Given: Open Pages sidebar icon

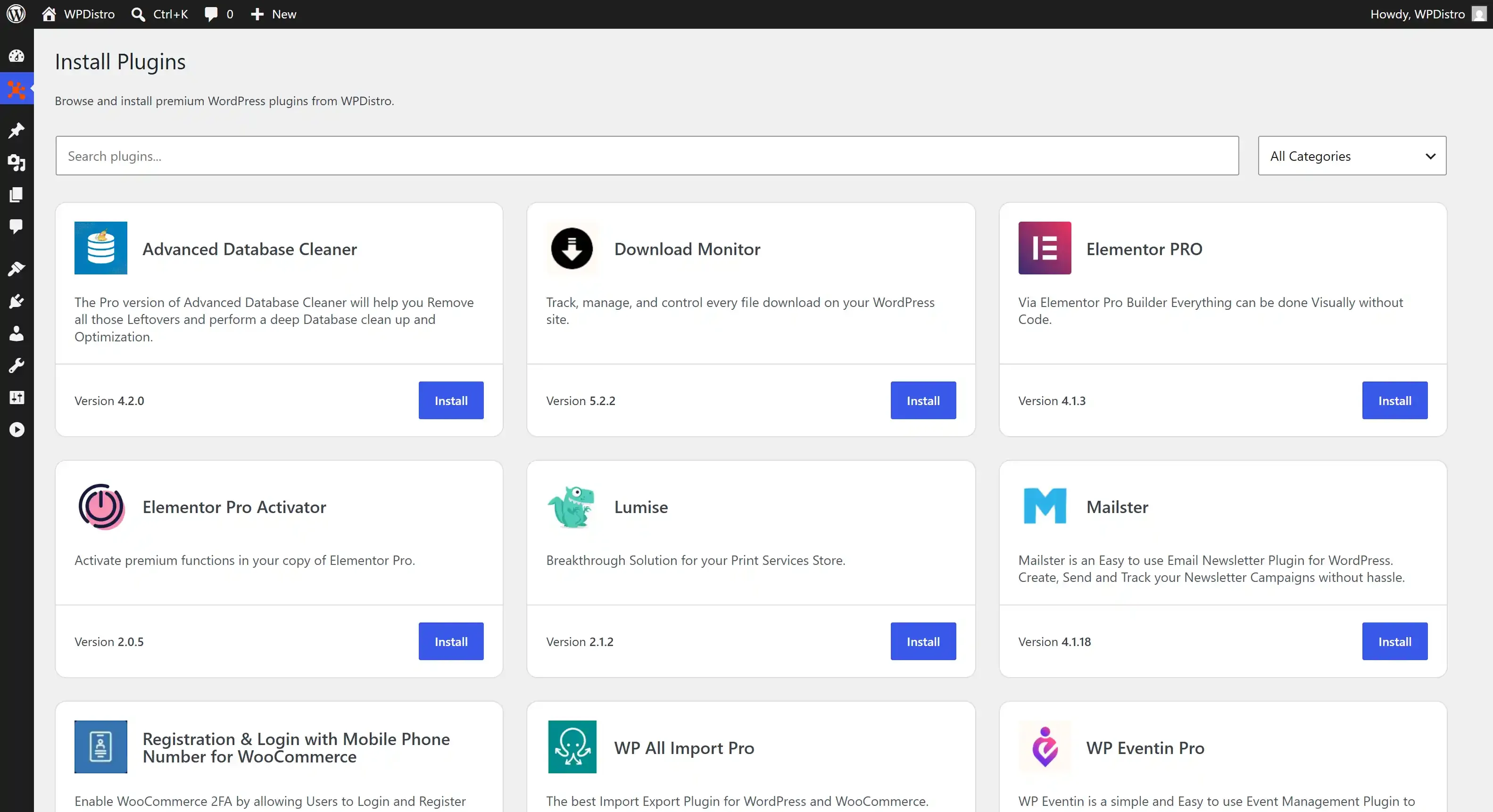Looking at the screenshot, I should [x=16, y=195].
